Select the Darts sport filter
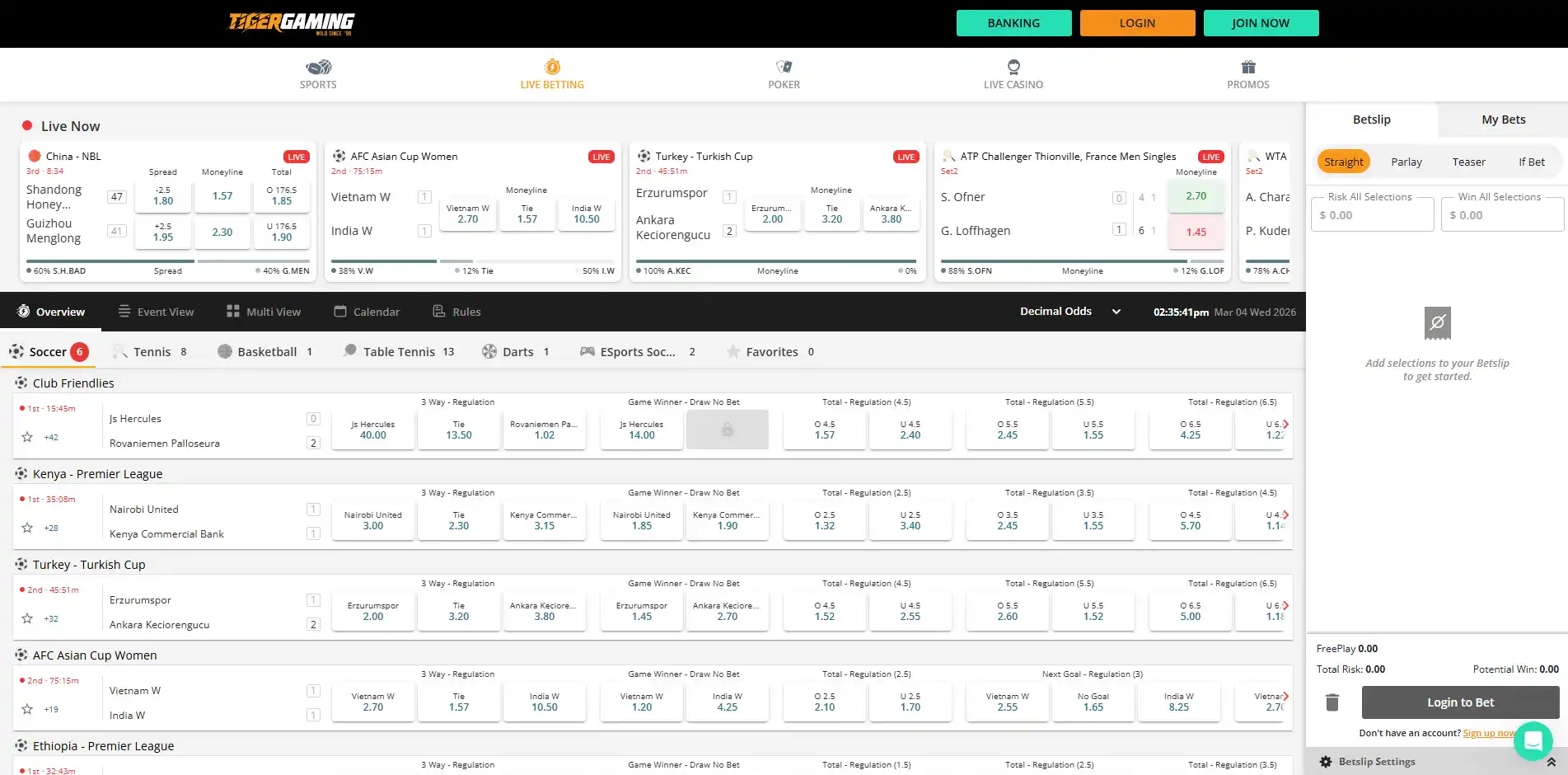Image resolution: width=1568 pixels, height=775 pixels. pyautogui.click(x=516, y=352)
